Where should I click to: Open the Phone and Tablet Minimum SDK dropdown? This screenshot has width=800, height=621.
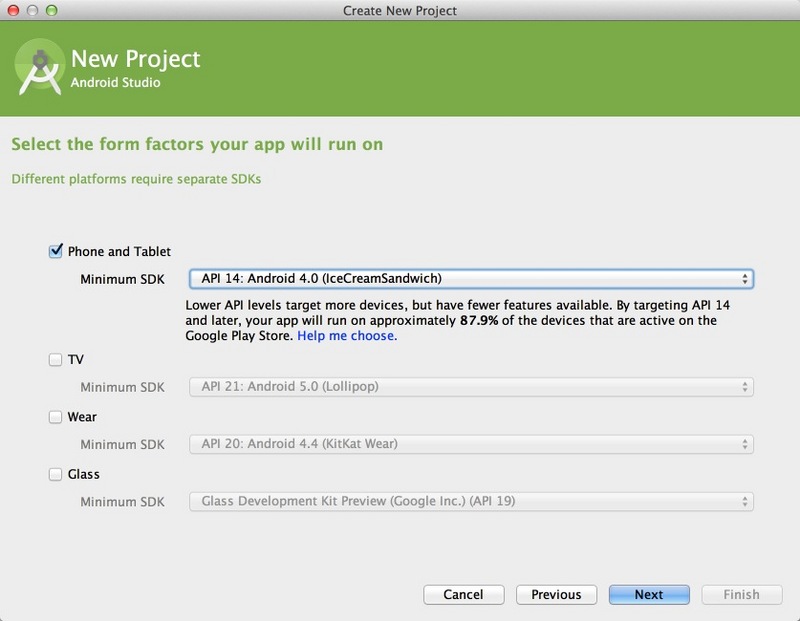(471, 279)
